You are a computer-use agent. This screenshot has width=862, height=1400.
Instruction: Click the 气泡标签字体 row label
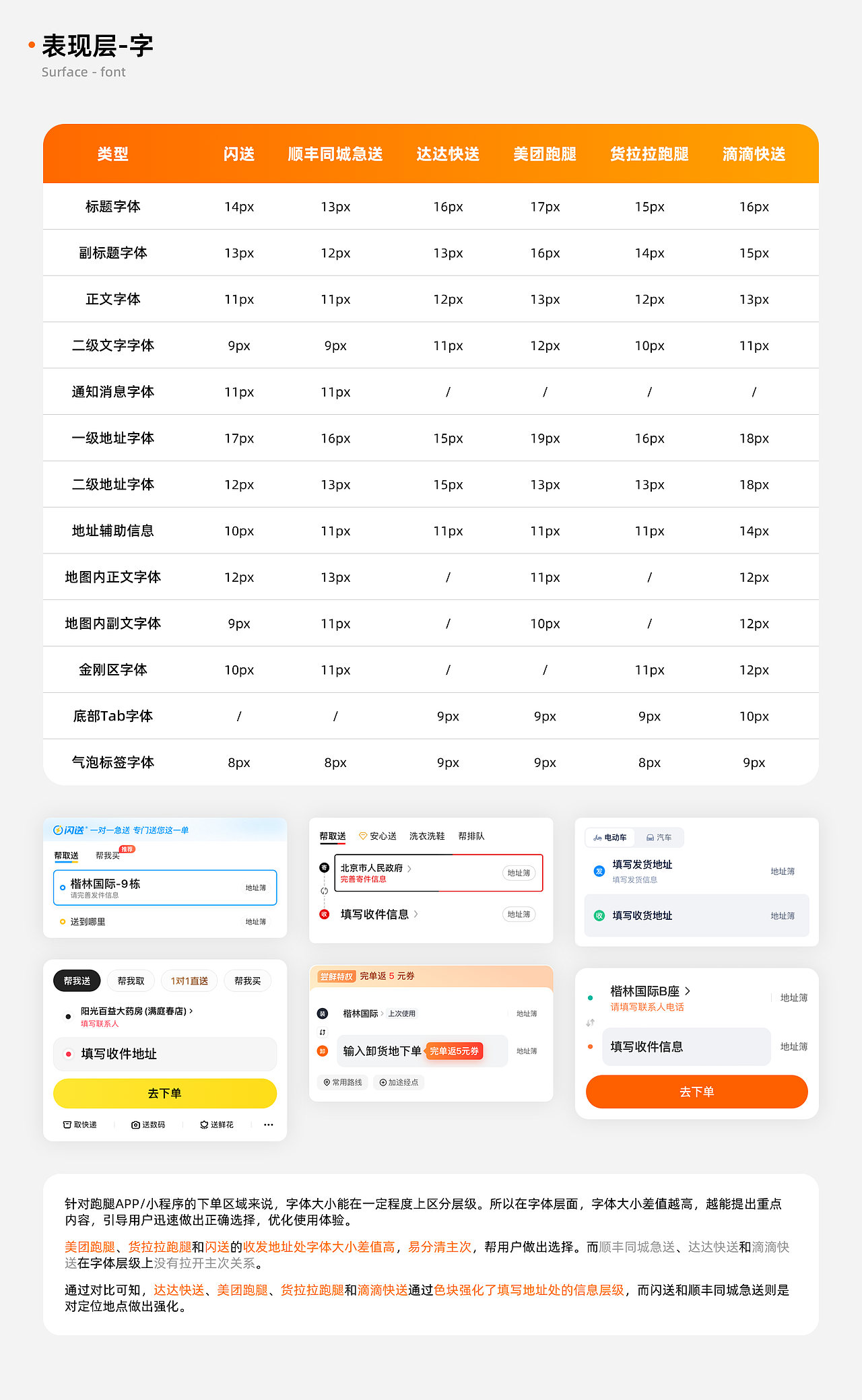coord(112,762)
